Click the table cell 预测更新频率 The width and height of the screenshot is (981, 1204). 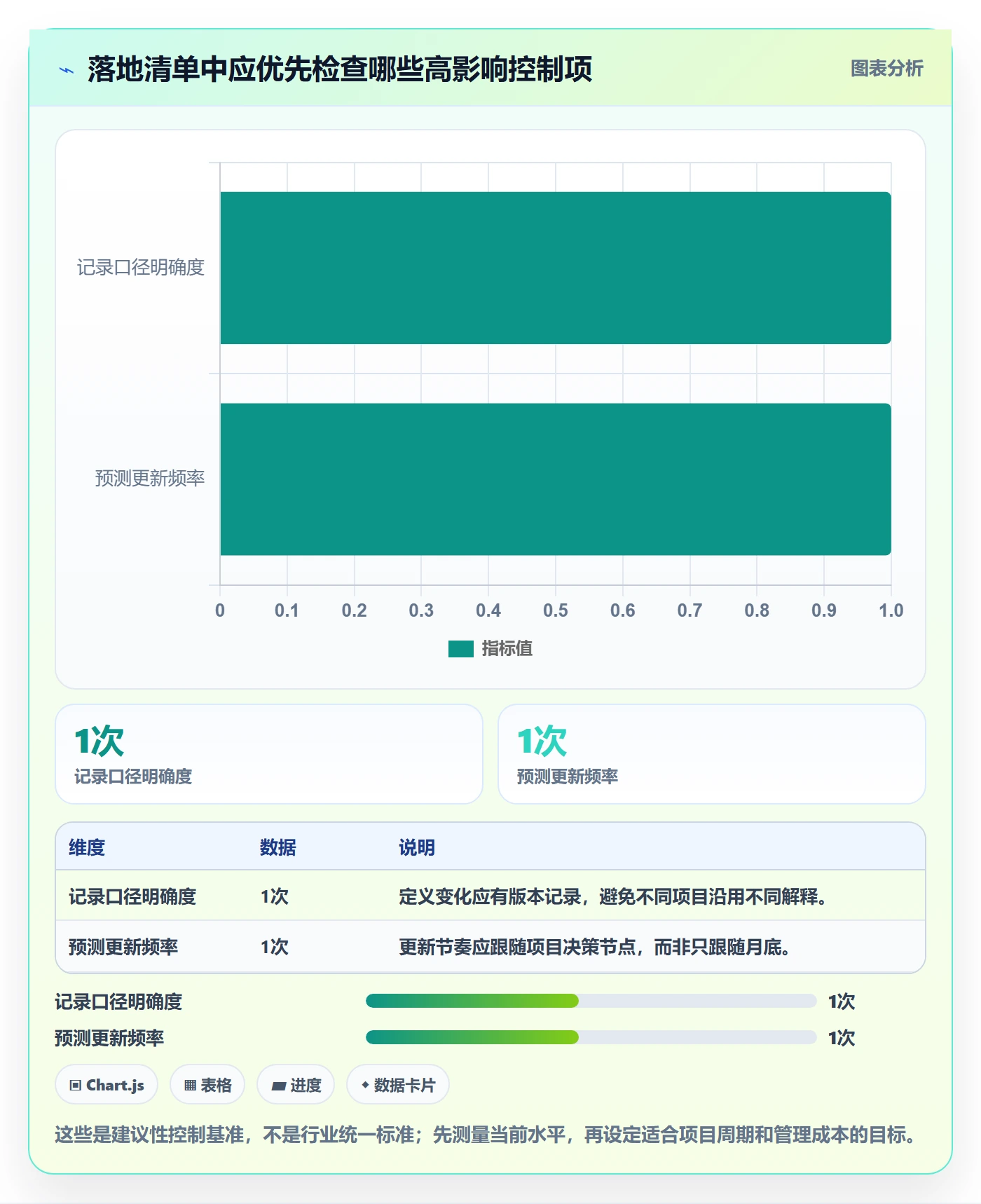(123, 947)
